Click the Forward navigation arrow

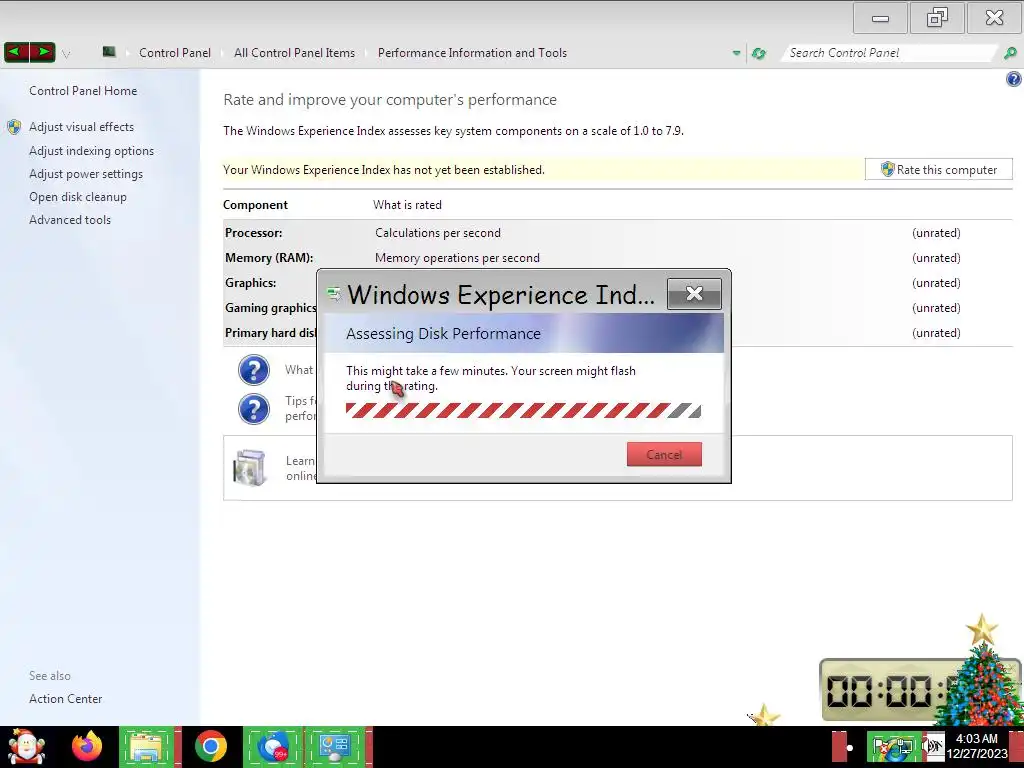click(x=42, y=52)
